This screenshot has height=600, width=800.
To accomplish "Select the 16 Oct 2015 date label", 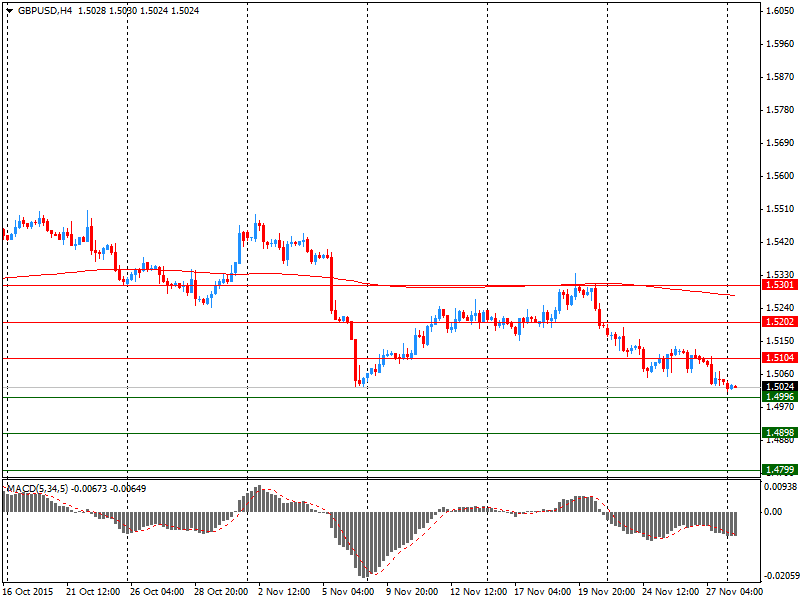I will [28, 592].
